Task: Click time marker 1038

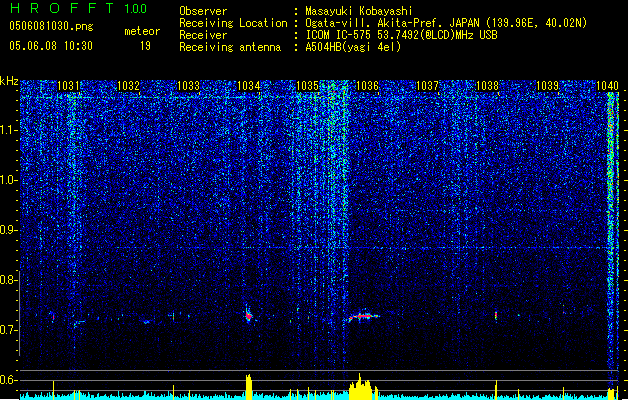Action: (487, 86)
